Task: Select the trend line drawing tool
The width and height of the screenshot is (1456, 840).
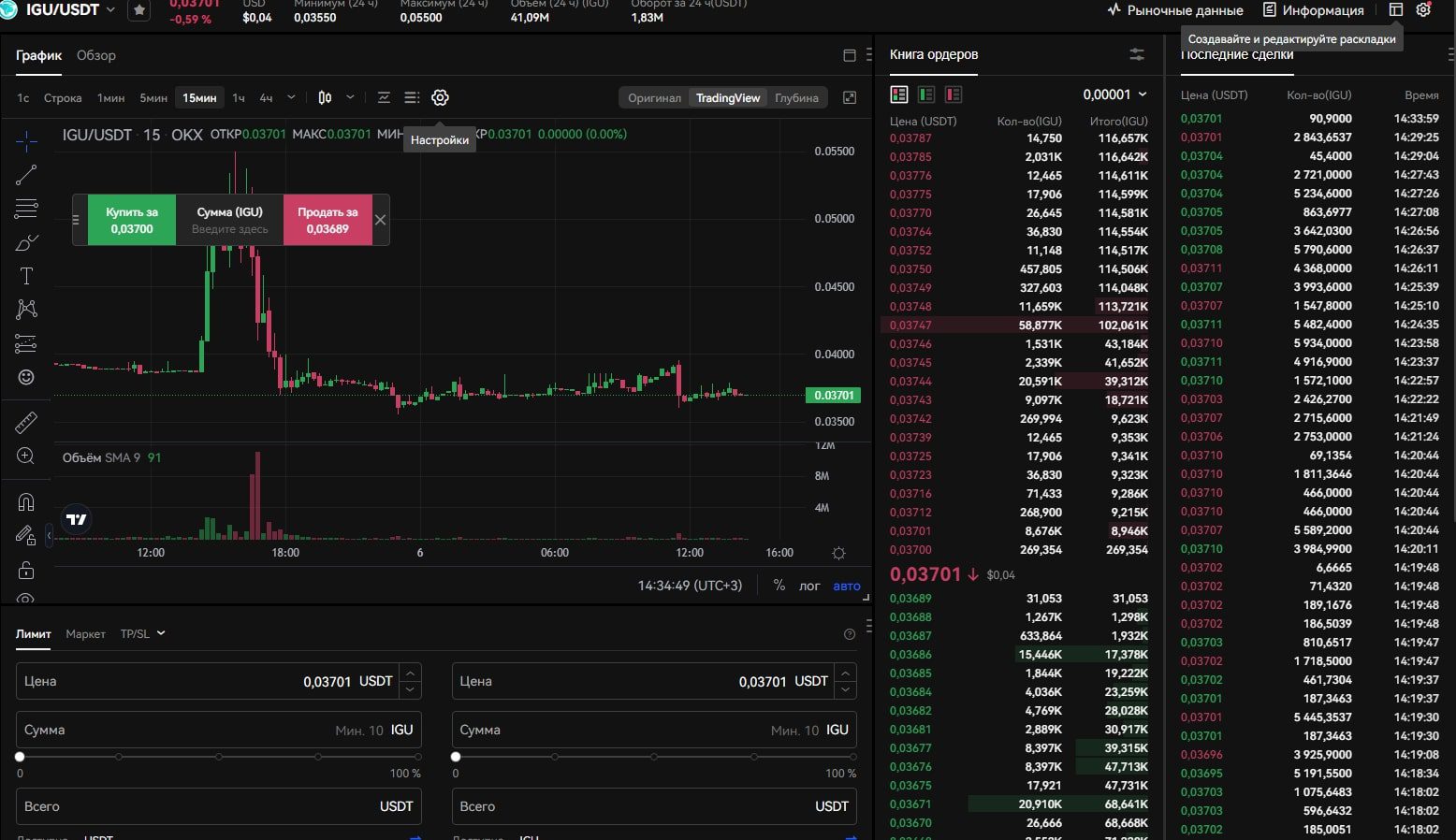Action: click(26, 175)
